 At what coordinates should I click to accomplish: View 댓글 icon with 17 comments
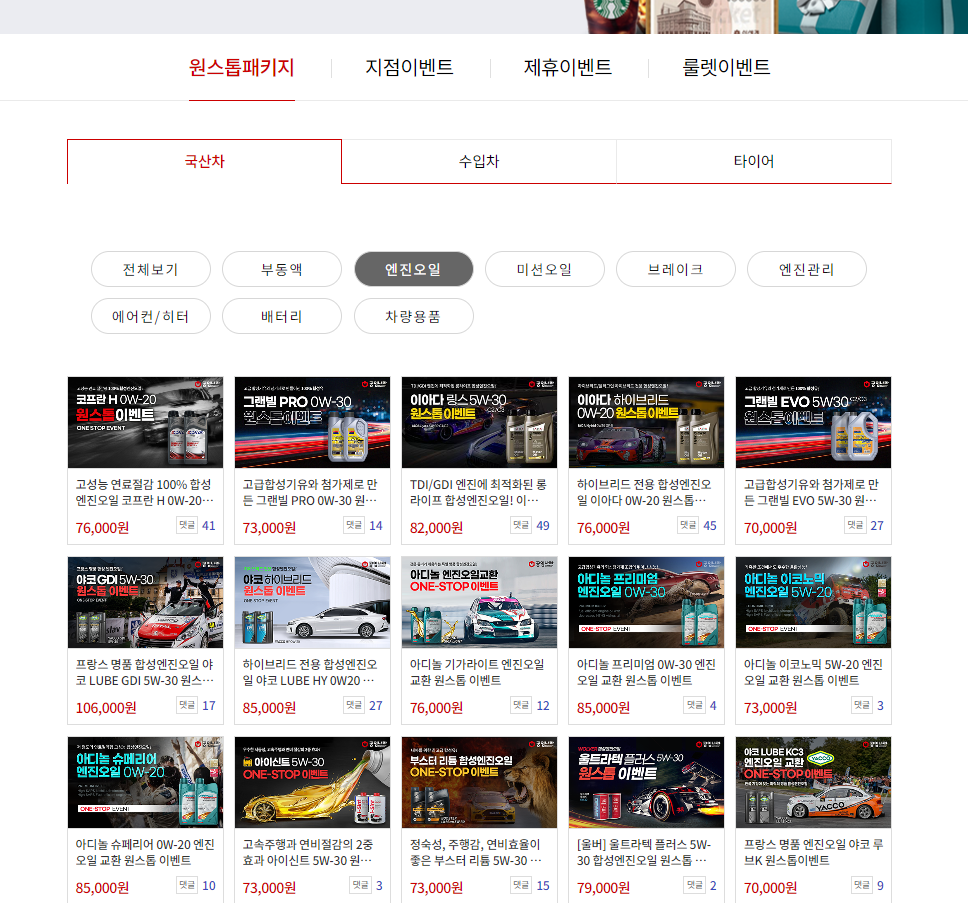(187, 705)
